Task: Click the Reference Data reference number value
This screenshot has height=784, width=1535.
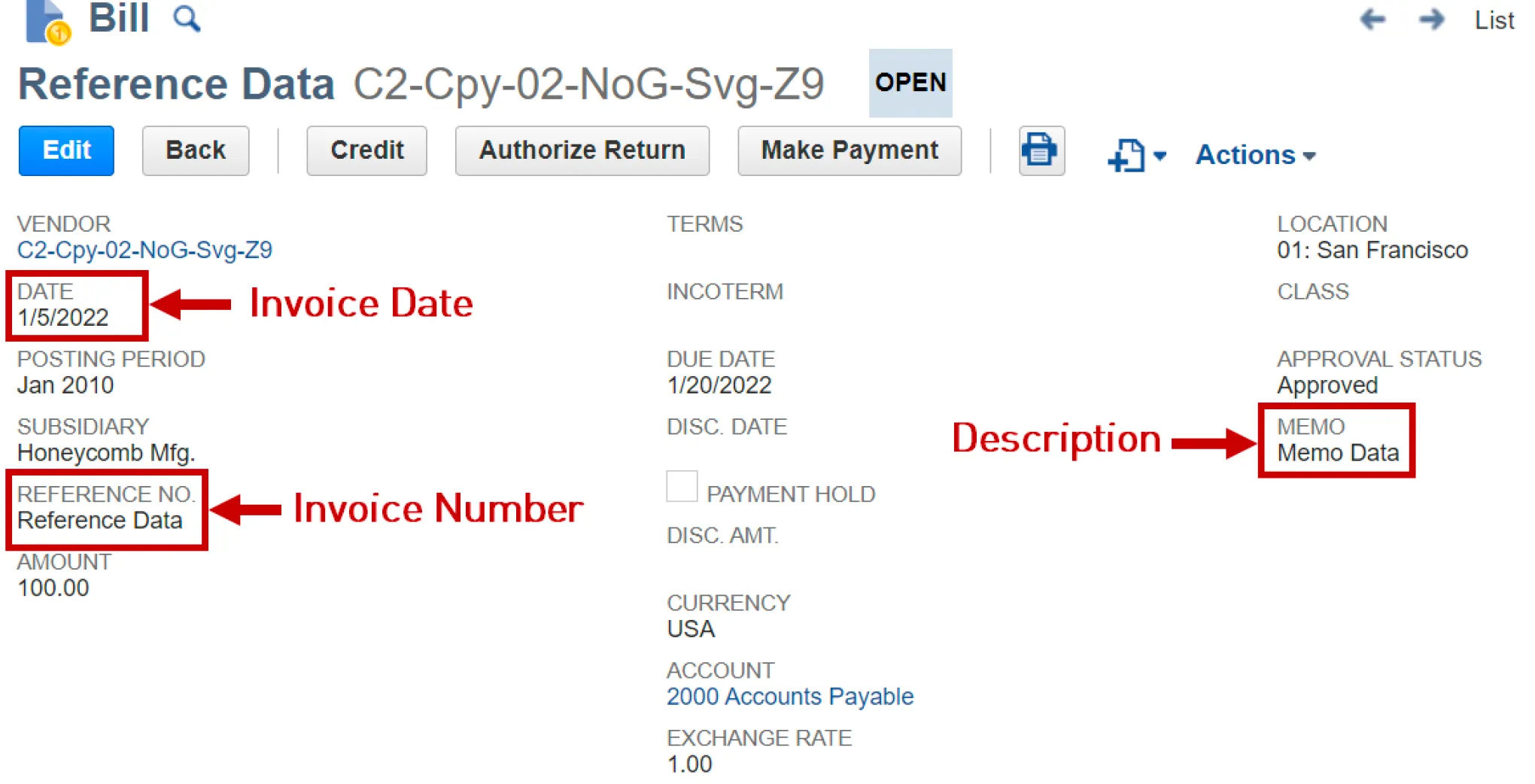Action: pos(99,521)
